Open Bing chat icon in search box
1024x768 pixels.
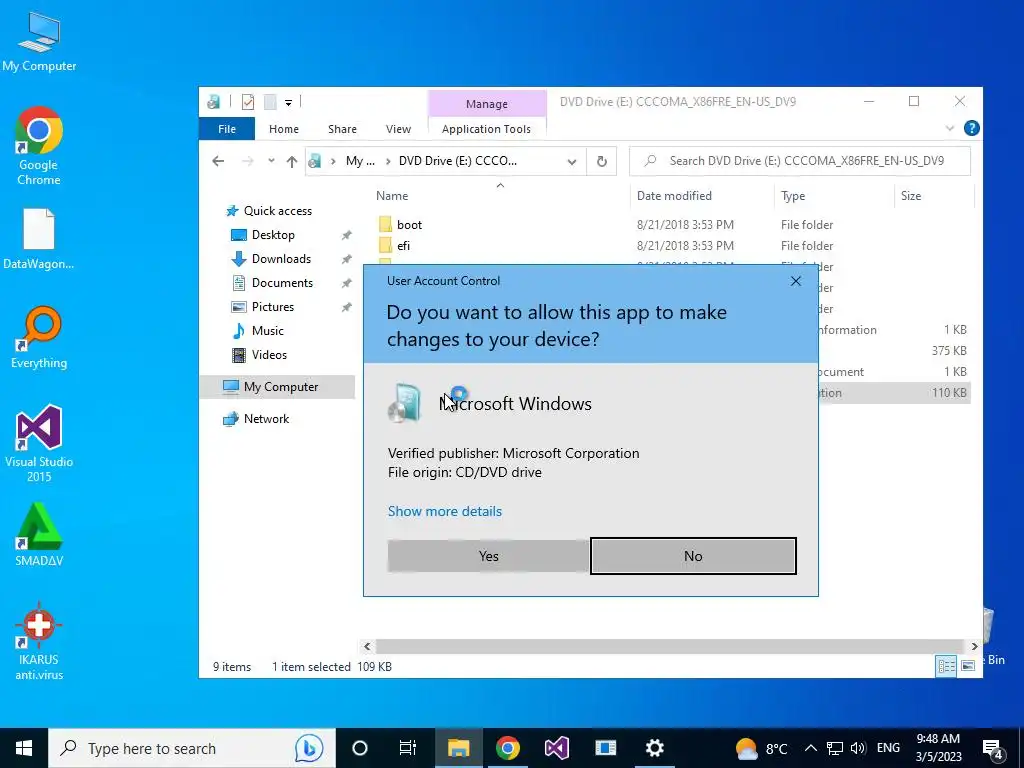pos(308,748)
